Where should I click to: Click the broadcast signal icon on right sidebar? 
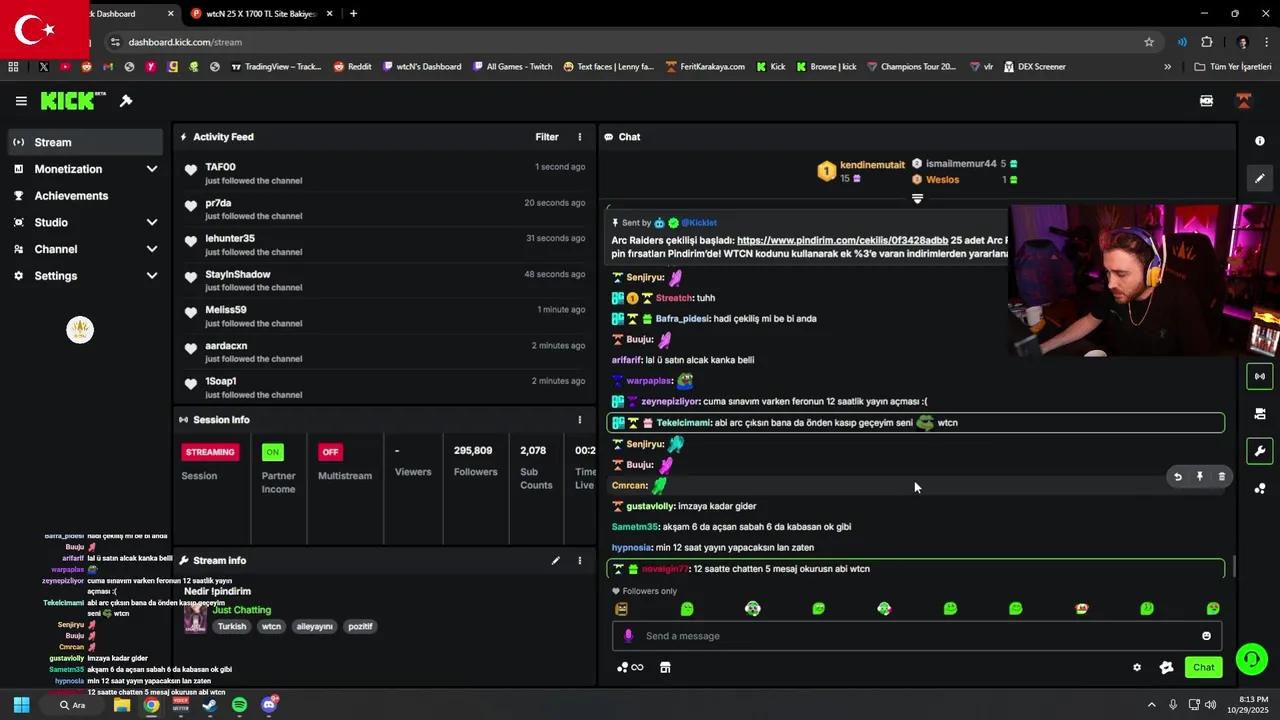[x=1260, y=377]
